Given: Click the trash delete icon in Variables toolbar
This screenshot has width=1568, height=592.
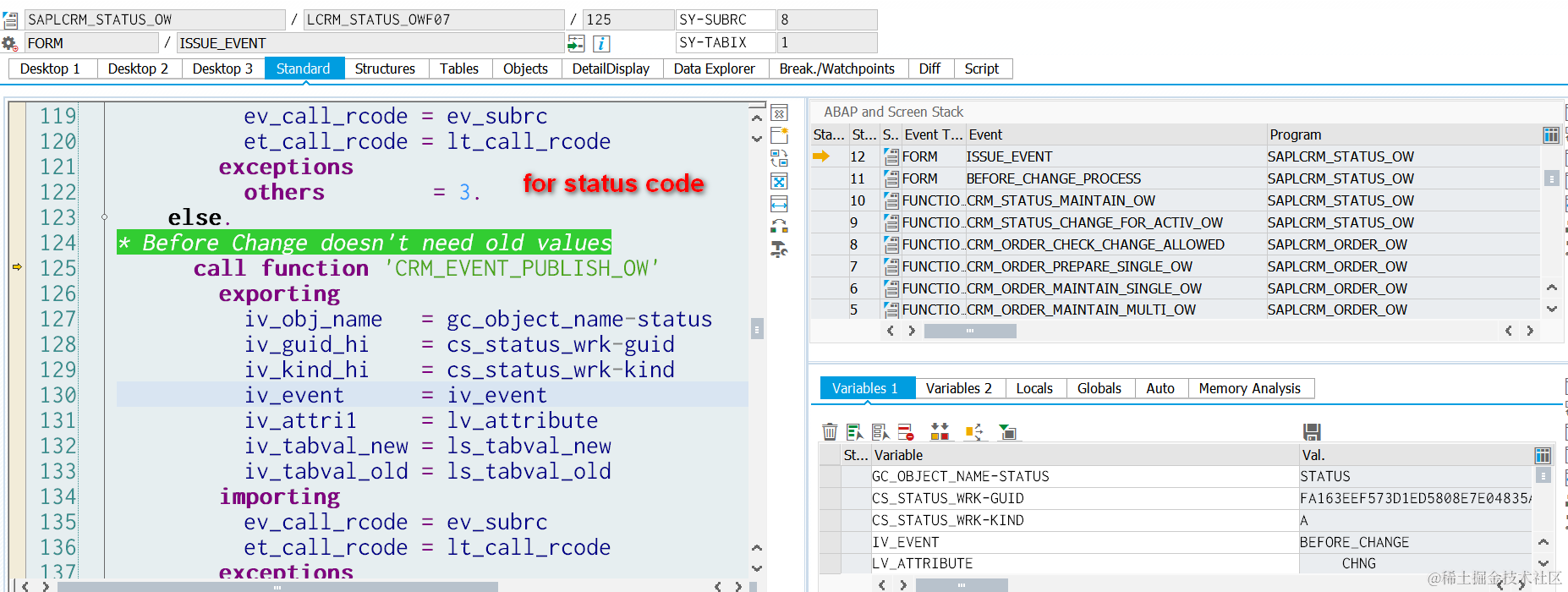Looking at the screenshot, I should point(830,432).
